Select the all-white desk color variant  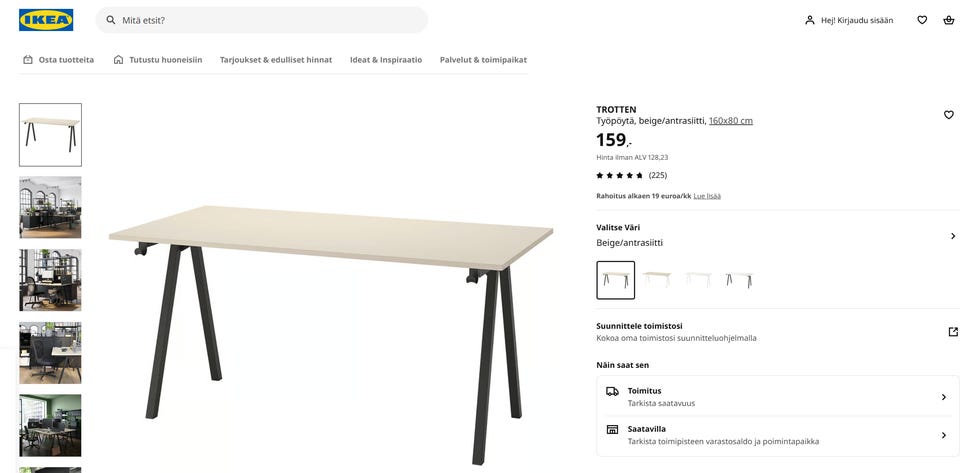[698, 280]
